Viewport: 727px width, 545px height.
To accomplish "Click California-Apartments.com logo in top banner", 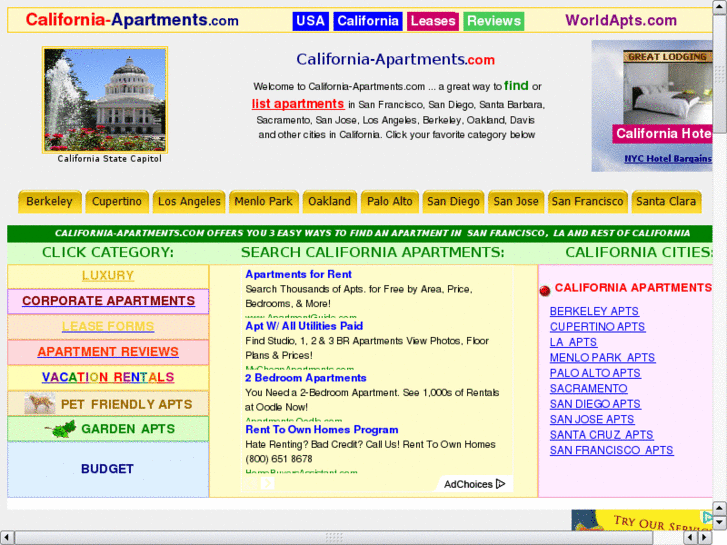I will click(132, 20).
